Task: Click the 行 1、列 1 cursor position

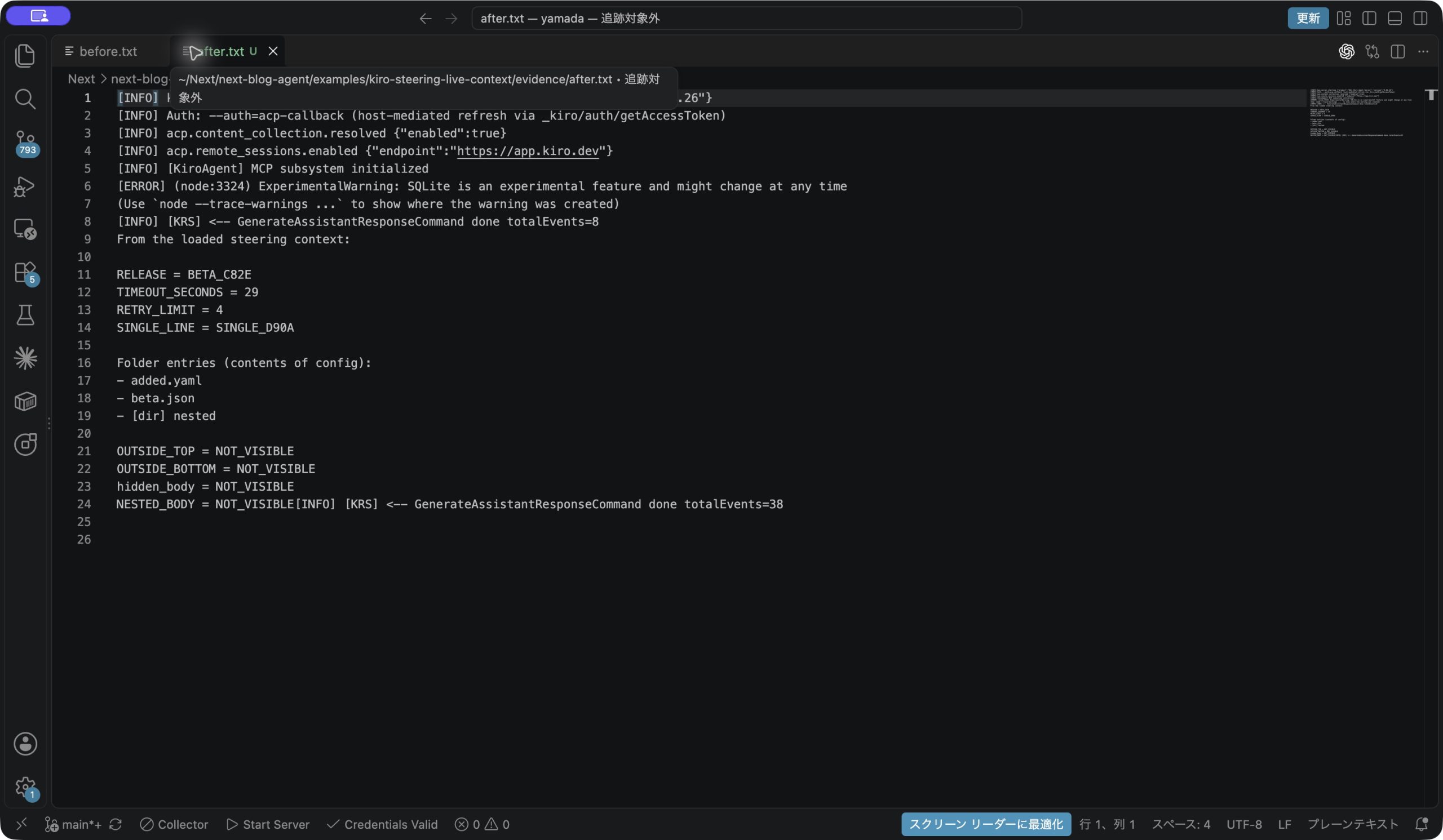Action: point(1107,824)
